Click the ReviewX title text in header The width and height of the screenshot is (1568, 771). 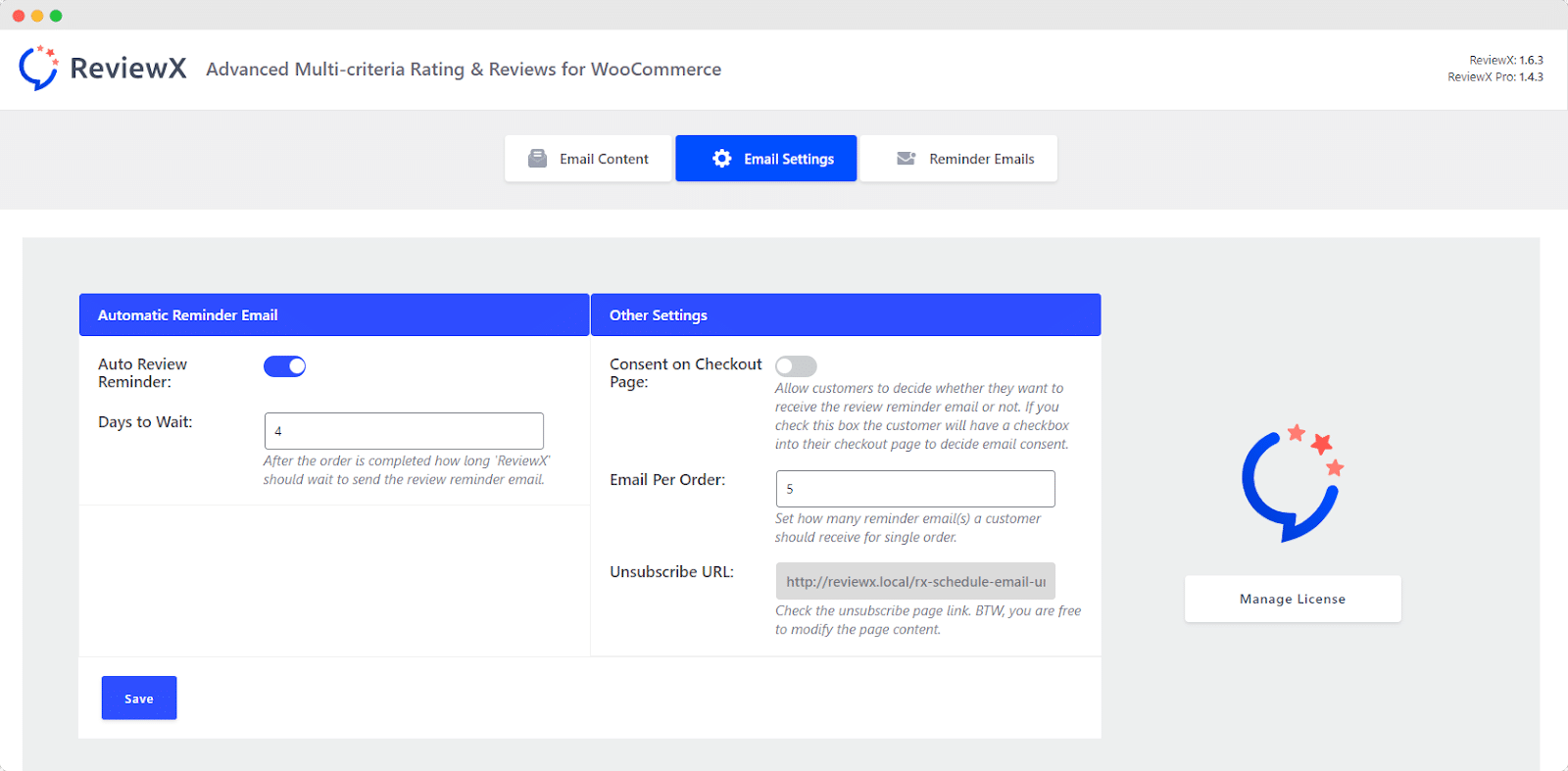coord(128,68)
